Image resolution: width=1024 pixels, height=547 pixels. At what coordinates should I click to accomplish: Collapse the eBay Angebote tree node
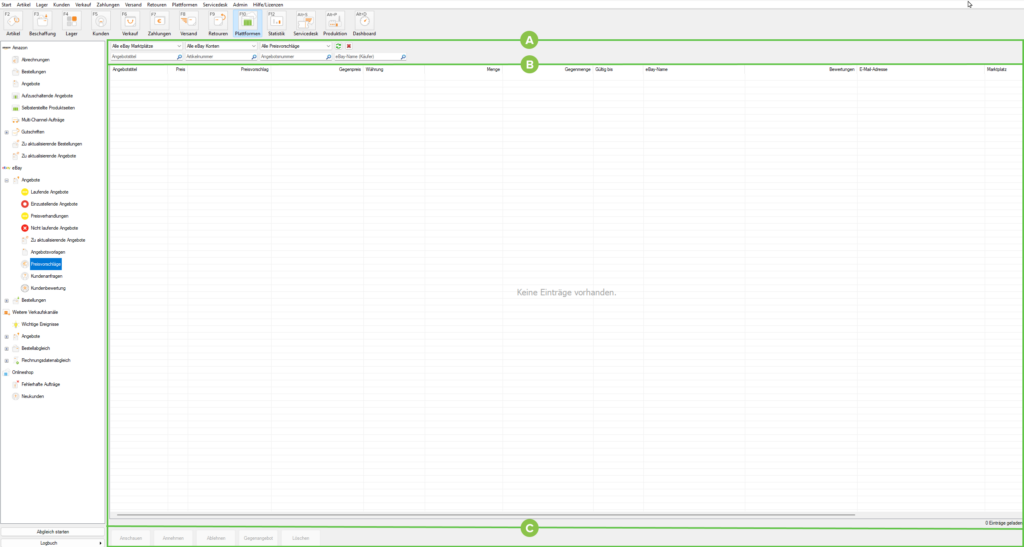click(x=6, y=180)
